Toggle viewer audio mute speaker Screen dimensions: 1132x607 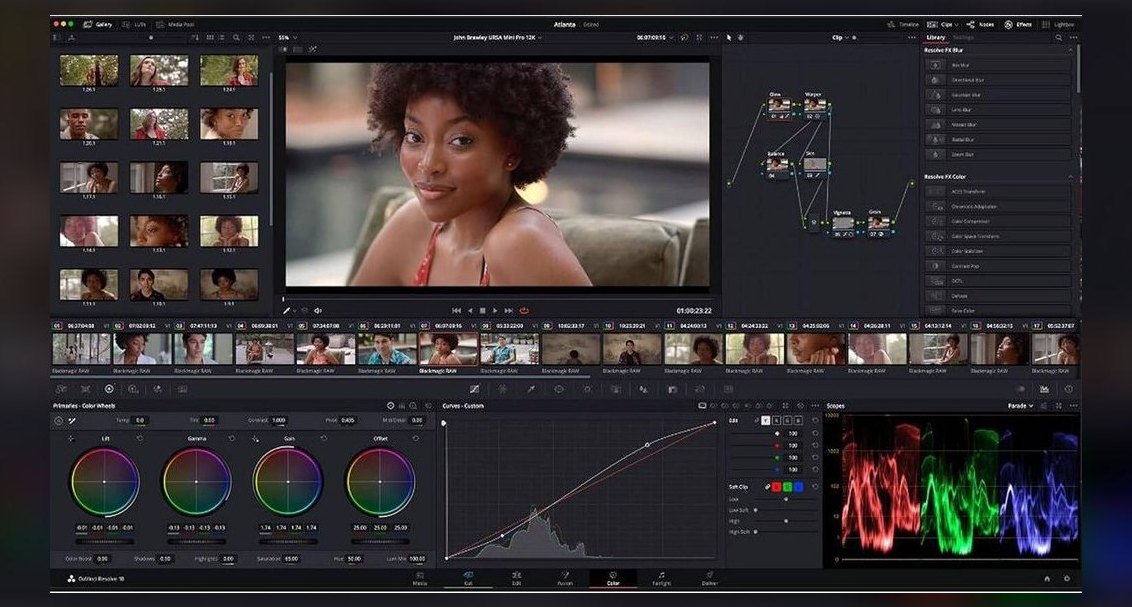(x=318, y=310)
